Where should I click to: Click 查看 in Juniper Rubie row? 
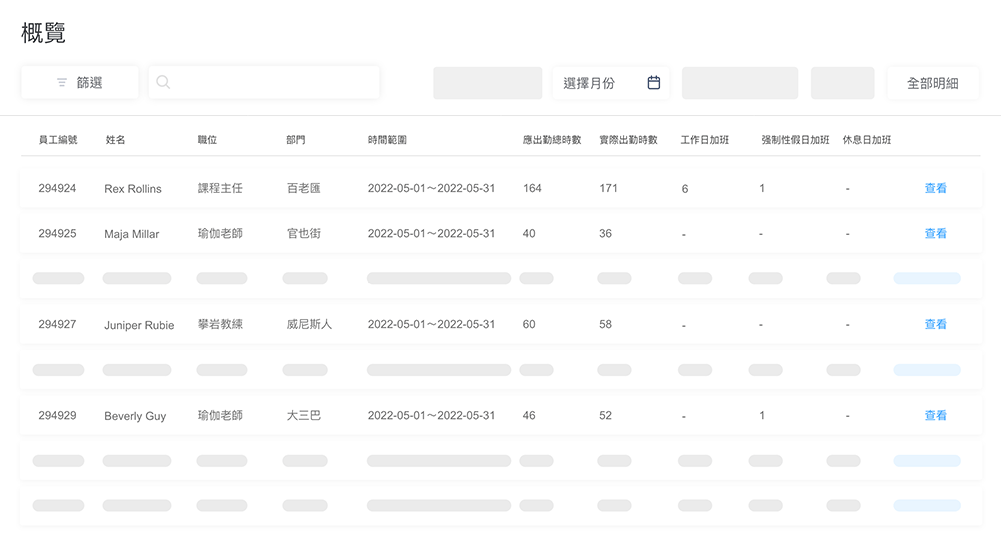point(935,324)
